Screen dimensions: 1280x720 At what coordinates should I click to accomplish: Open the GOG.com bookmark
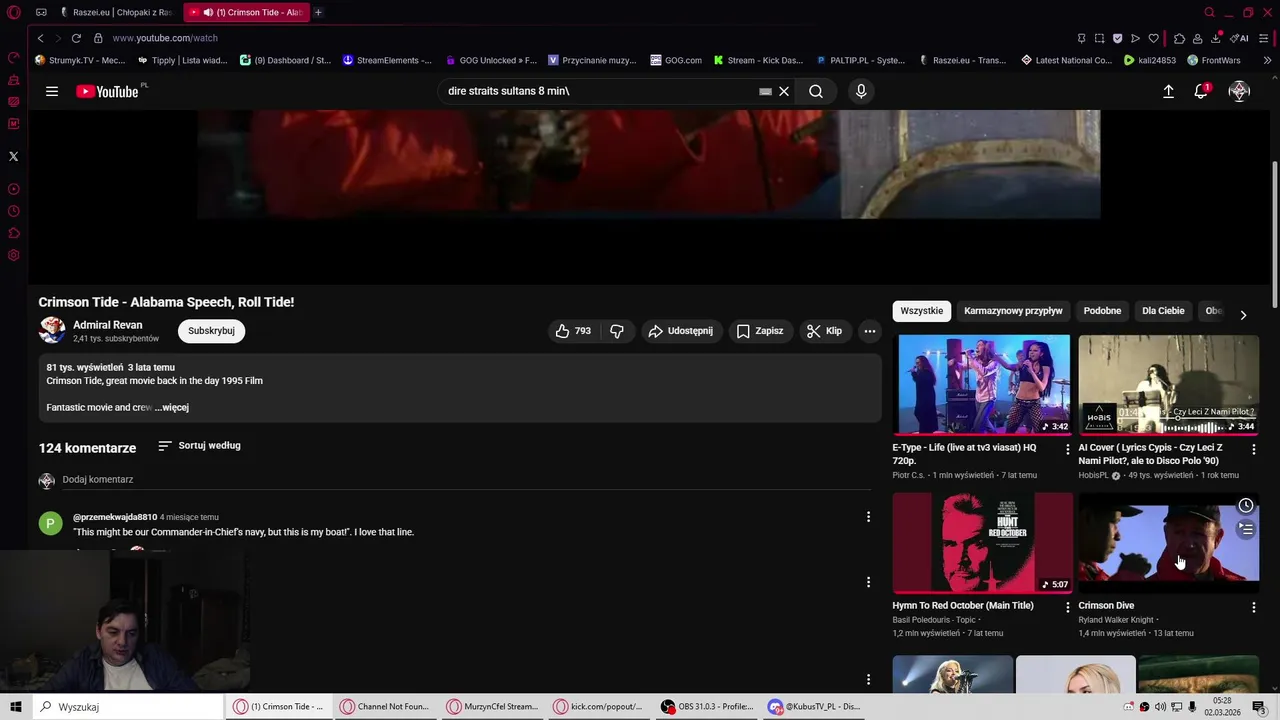click(x=675, y=60)
